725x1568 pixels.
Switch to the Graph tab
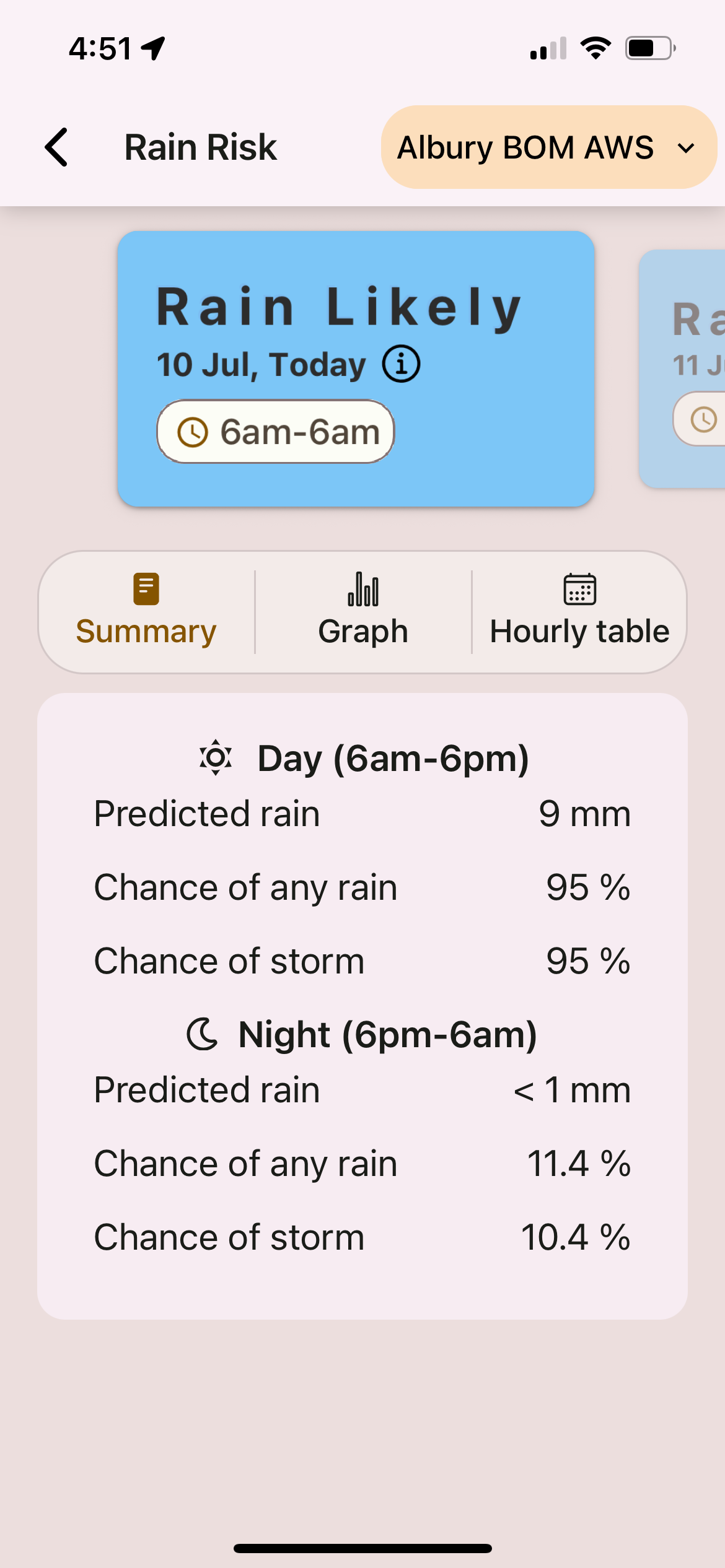[363, 631]
